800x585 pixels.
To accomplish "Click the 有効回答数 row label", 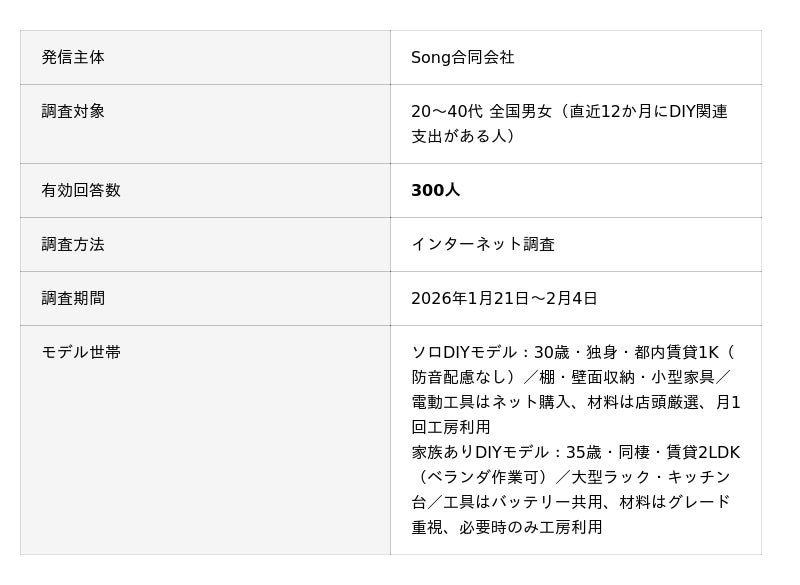I will click(x=81, y=191).
